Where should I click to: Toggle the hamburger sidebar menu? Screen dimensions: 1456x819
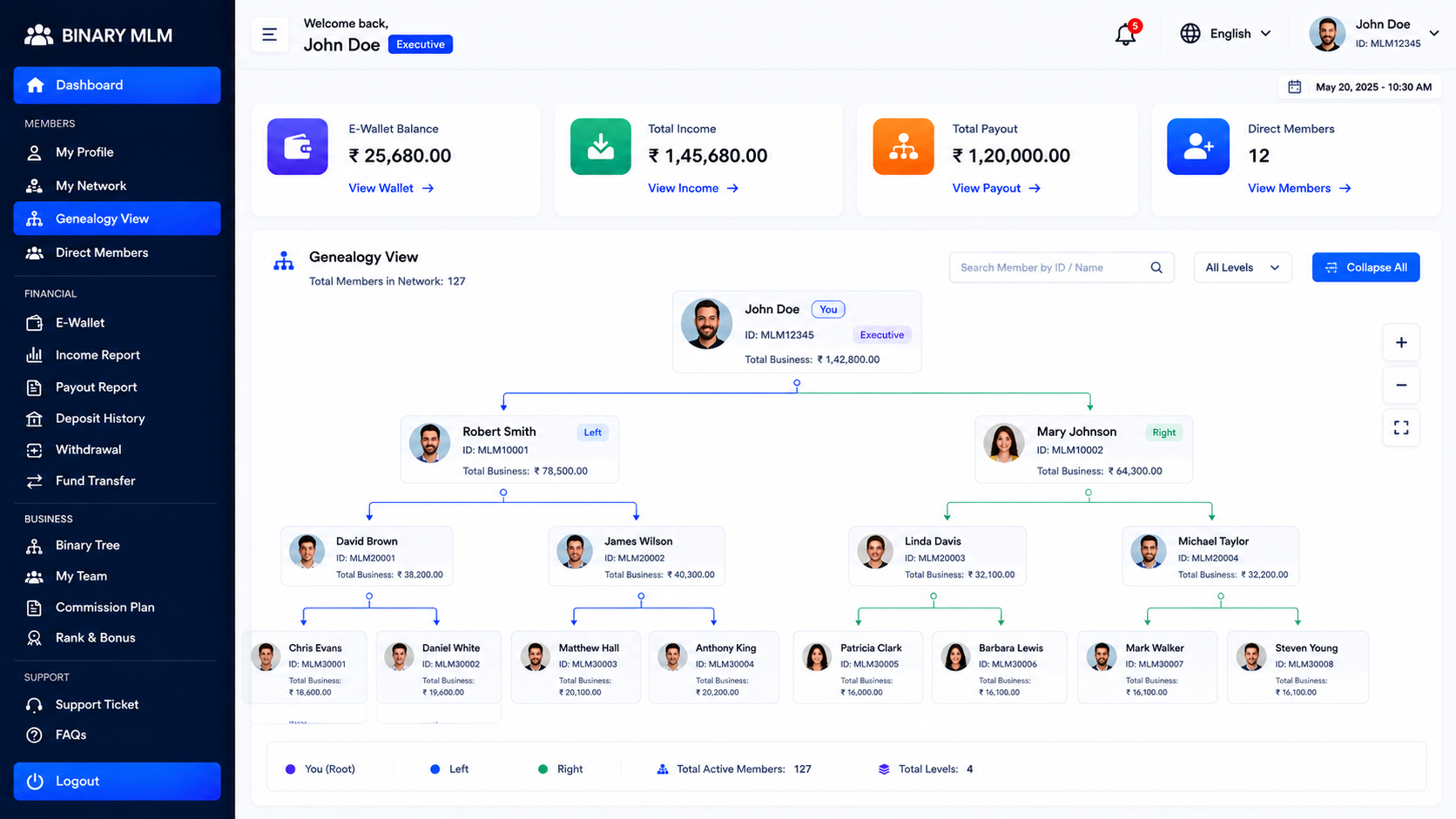(270, 35)
